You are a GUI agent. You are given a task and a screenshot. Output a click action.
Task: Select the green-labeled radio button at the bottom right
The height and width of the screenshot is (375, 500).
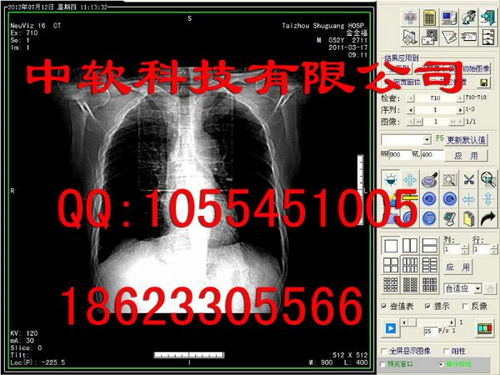(x=441, y=364)
